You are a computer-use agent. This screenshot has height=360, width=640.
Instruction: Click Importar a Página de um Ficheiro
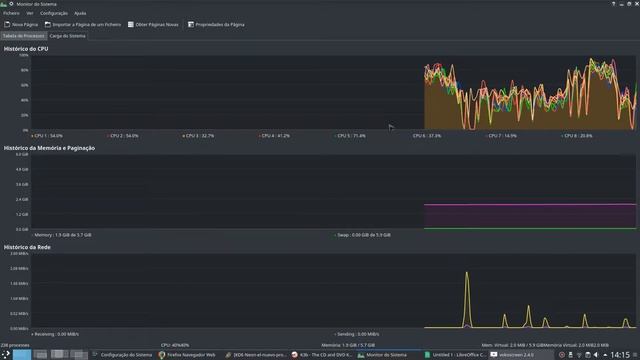(83, 24)
